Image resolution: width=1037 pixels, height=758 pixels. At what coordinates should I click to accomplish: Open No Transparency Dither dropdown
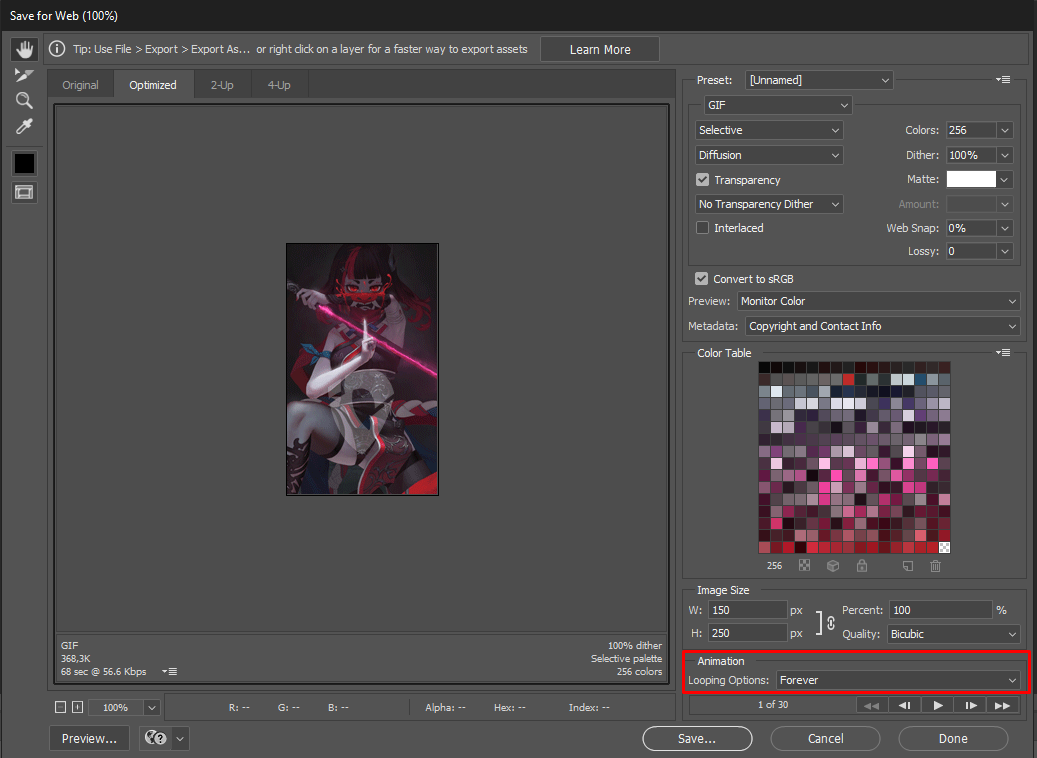769,204
